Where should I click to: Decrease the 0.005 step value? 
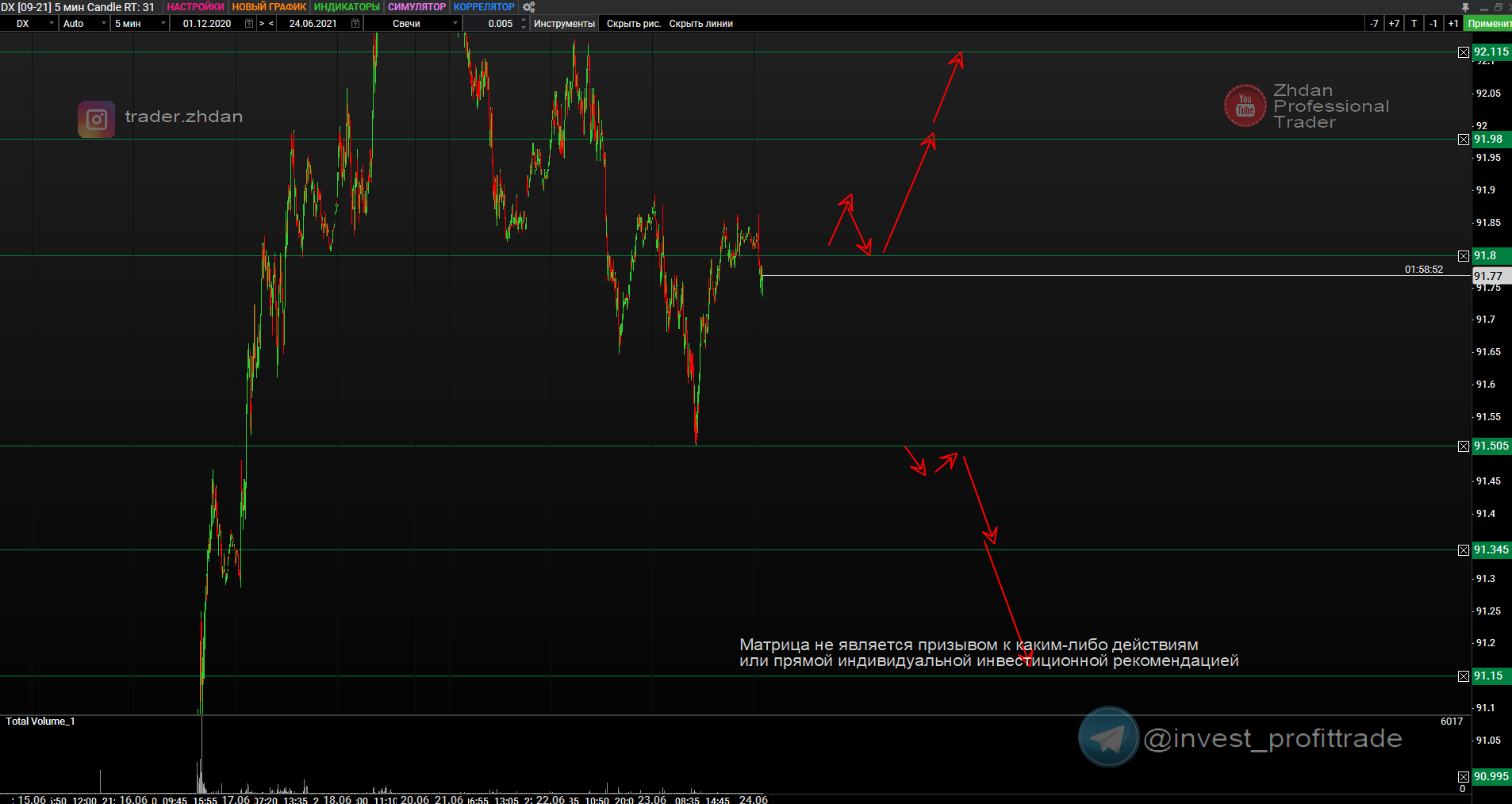point(524,28)
